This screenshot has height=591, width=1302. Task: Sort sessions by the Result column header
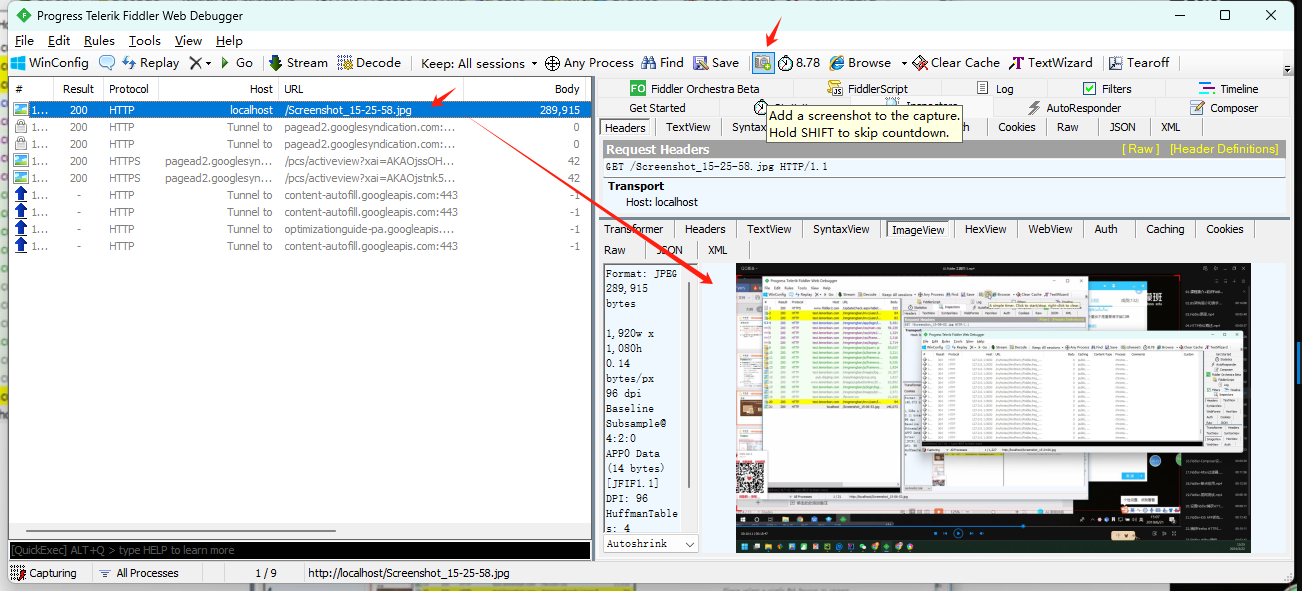pyautogui.click(x=79, y=89)
